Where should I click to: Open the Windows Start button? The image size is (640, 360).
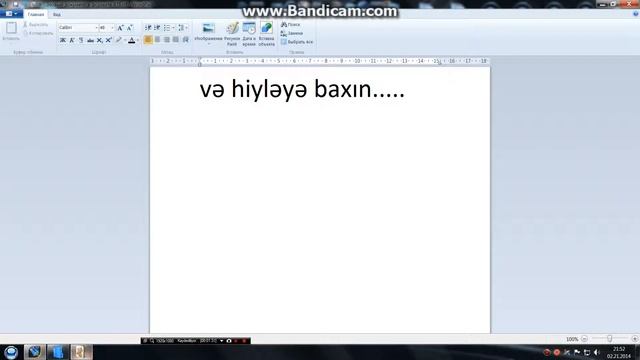pyautogui.click(x=11, y=352)
